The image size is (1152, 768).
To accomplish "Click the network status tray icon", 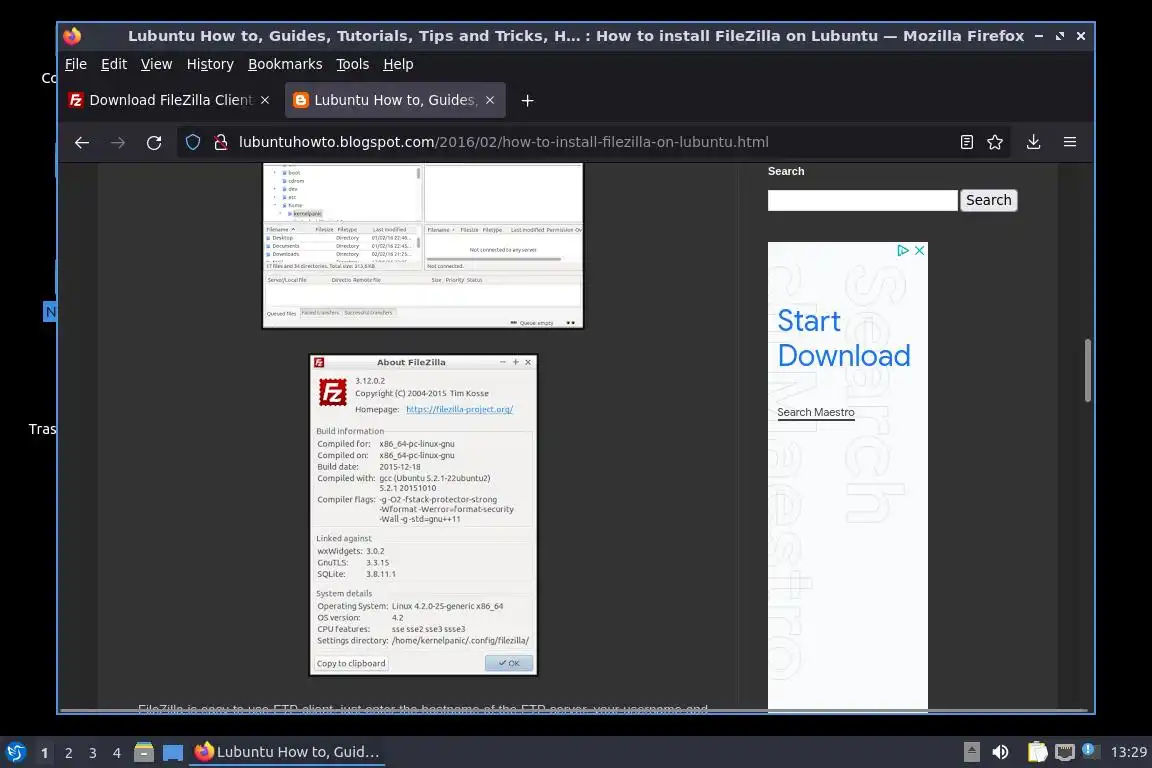I will (x=1065, y=752).
